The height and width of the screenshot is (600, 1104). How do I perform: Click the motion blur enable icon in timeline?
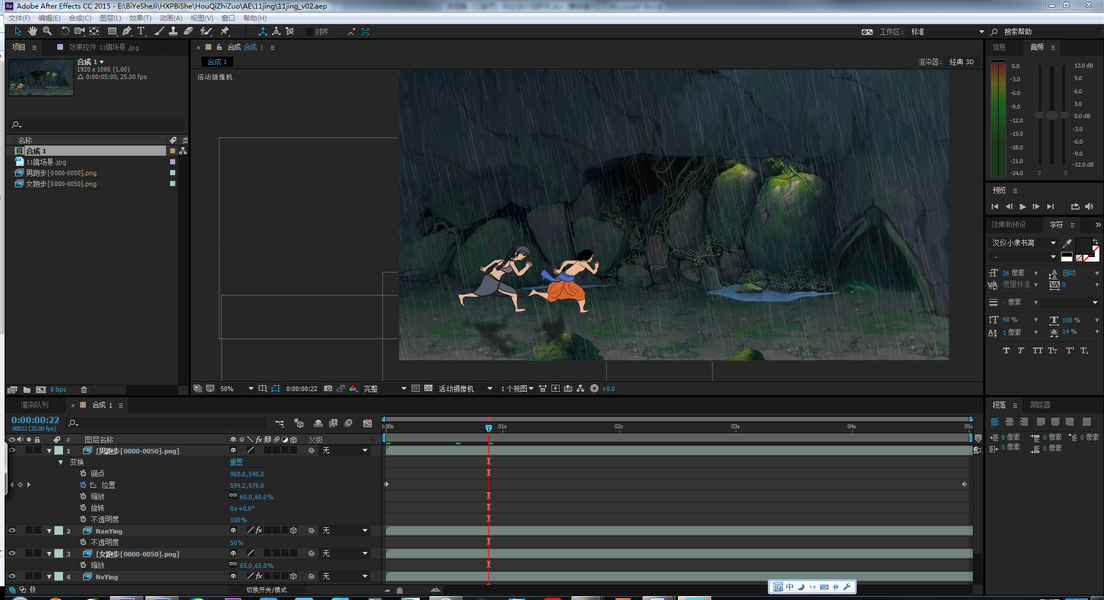(349, 423)
